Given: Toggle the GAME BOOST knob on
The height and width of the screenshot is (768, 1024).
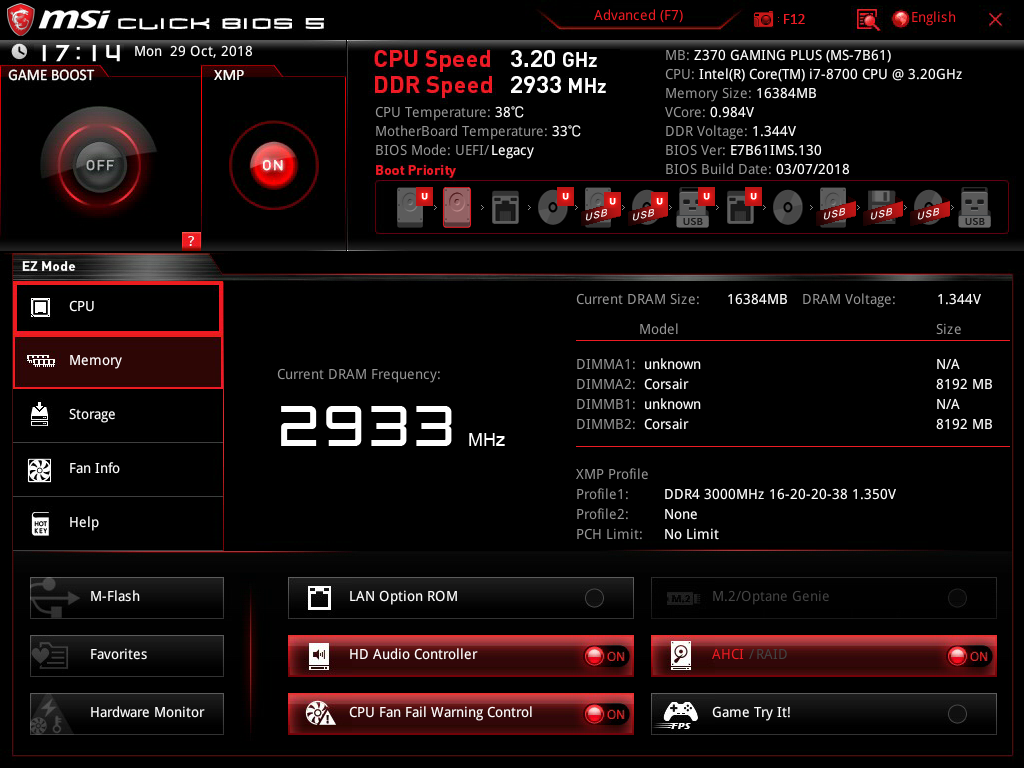Looking at the screenshot, I should pos(99,165).
